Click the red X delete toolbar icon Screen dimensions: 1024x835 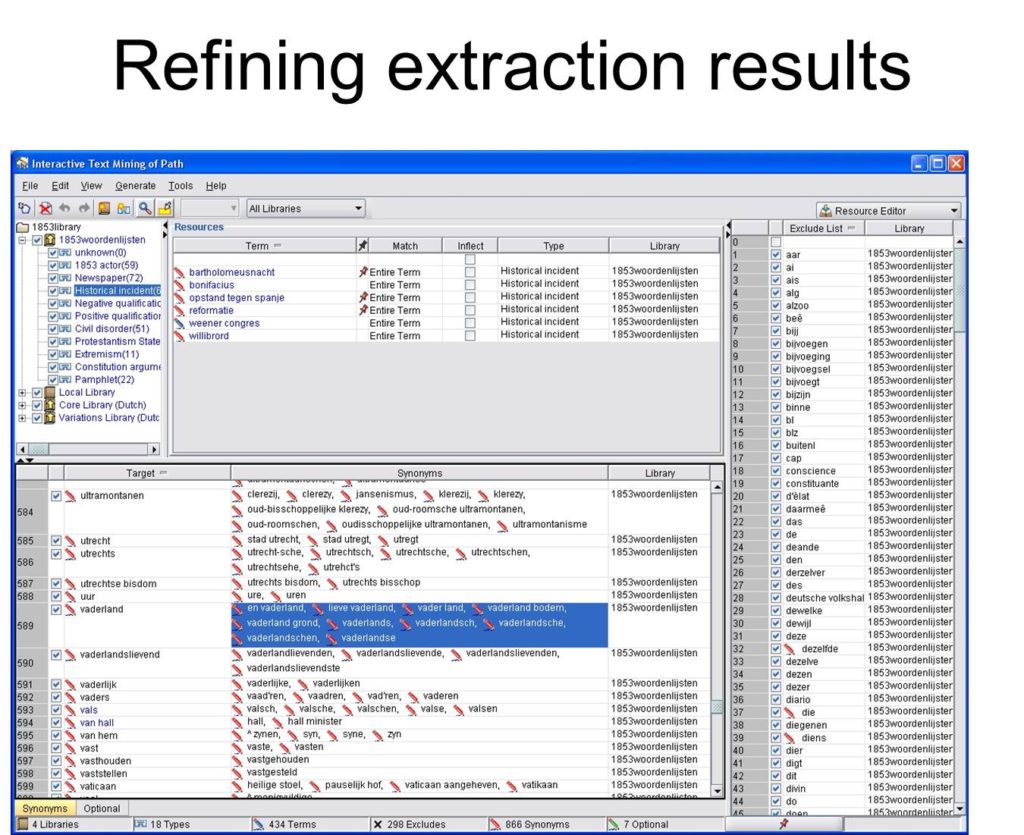click(x=45, y=209)
